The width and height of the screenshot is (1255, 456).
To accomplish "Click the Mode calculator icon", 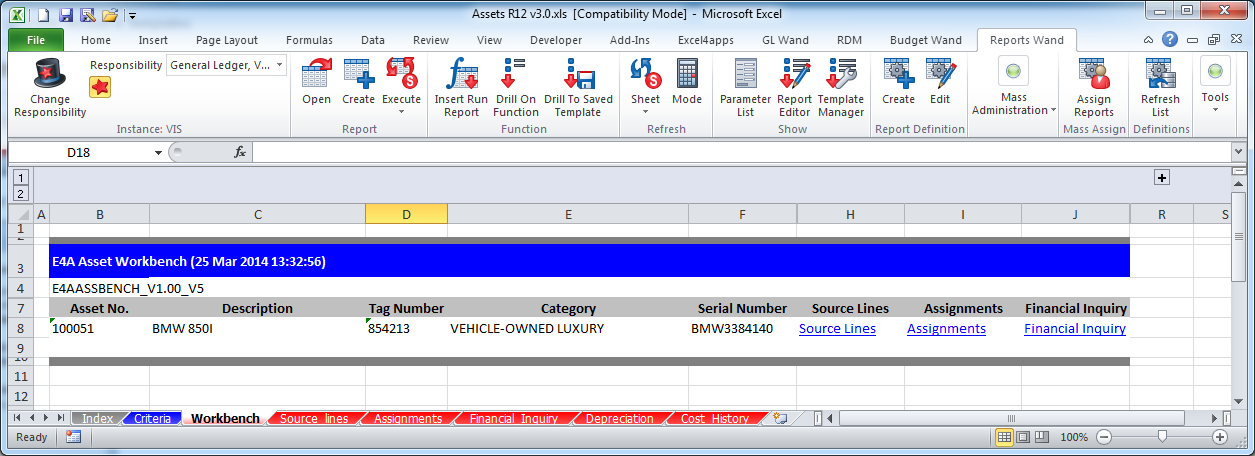I will 687,75.
